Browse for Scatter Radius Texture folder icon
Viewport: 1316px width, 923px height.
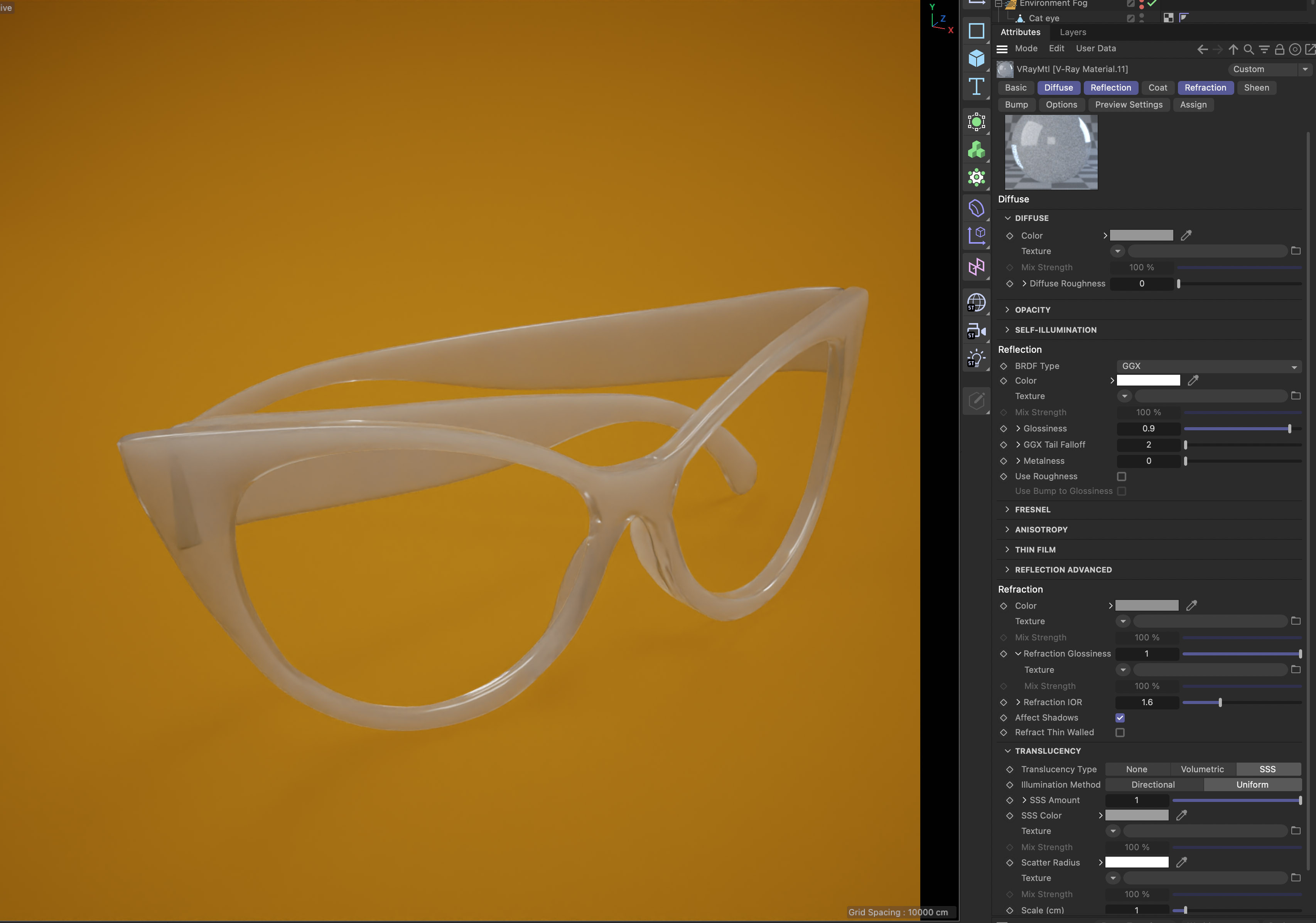1296,877
